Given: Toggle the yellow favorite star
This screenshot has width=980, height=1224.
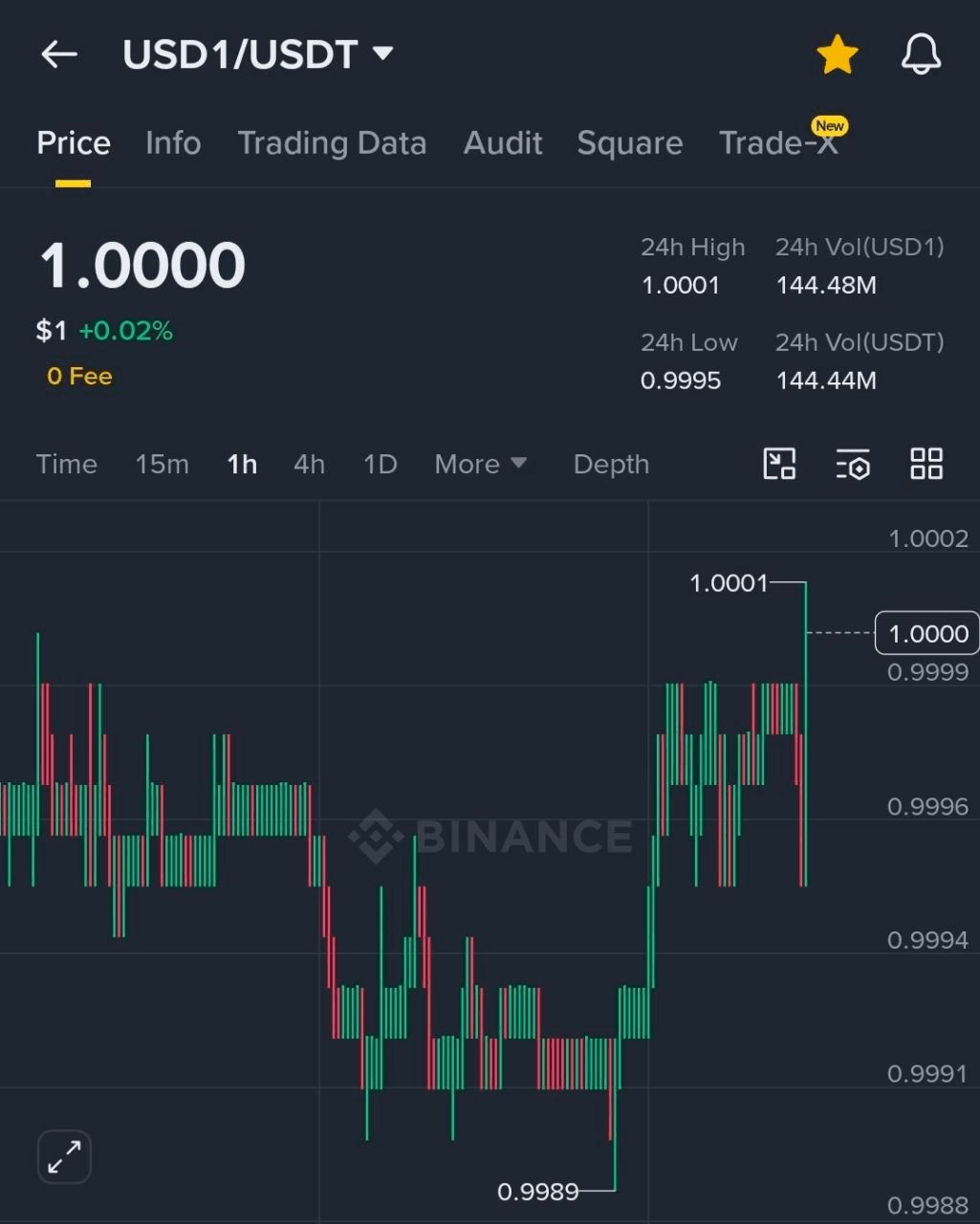Looking at the screenshot, I should click(x=838, y=55).
